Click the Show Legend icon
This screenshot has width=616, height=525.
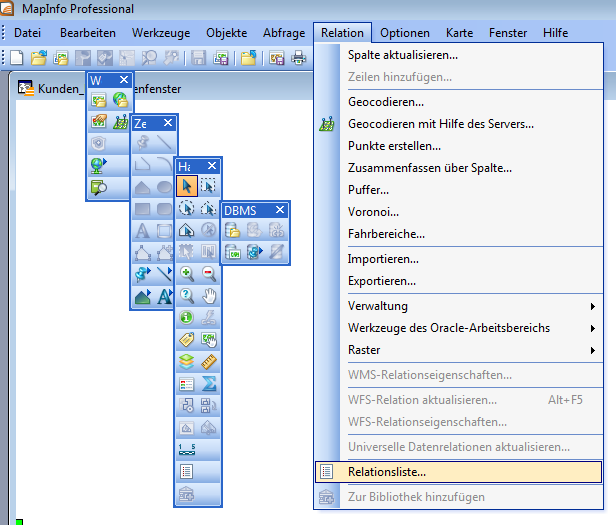click(187, 384)
